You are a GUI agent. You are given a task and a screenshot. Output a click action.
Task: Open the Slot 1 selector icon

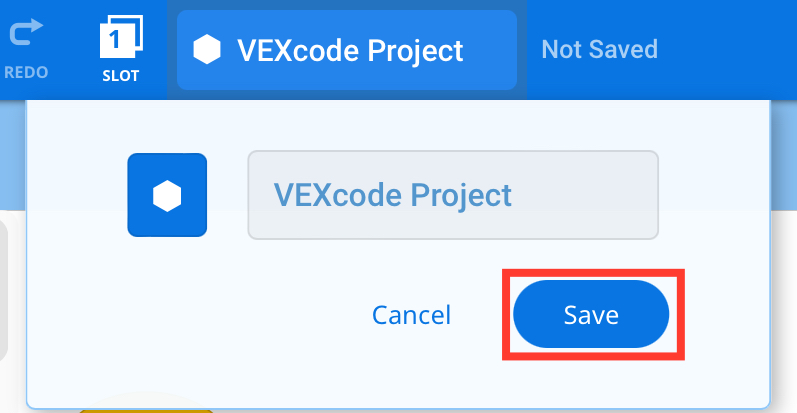pos(120,40)
